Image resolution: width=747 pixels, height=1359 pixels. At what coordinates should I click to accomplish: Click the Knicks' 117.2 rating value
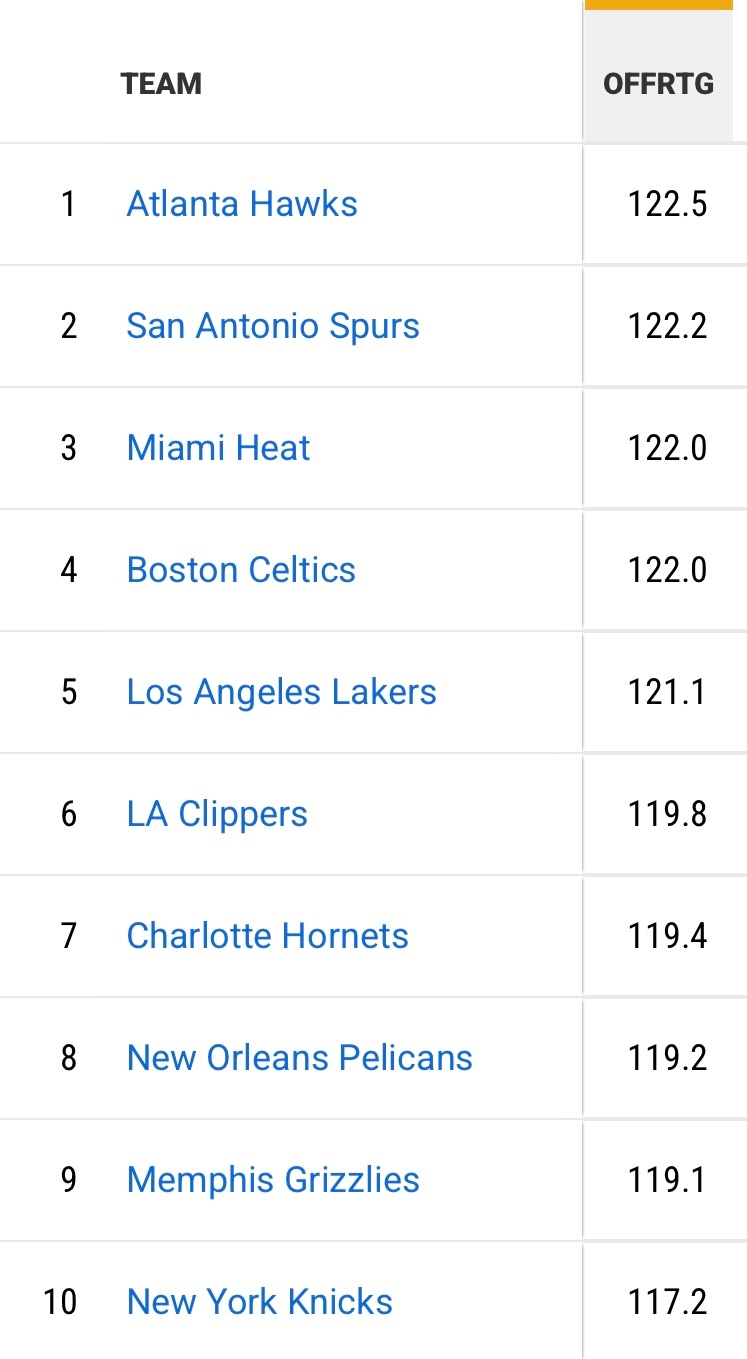[667, 1302]
